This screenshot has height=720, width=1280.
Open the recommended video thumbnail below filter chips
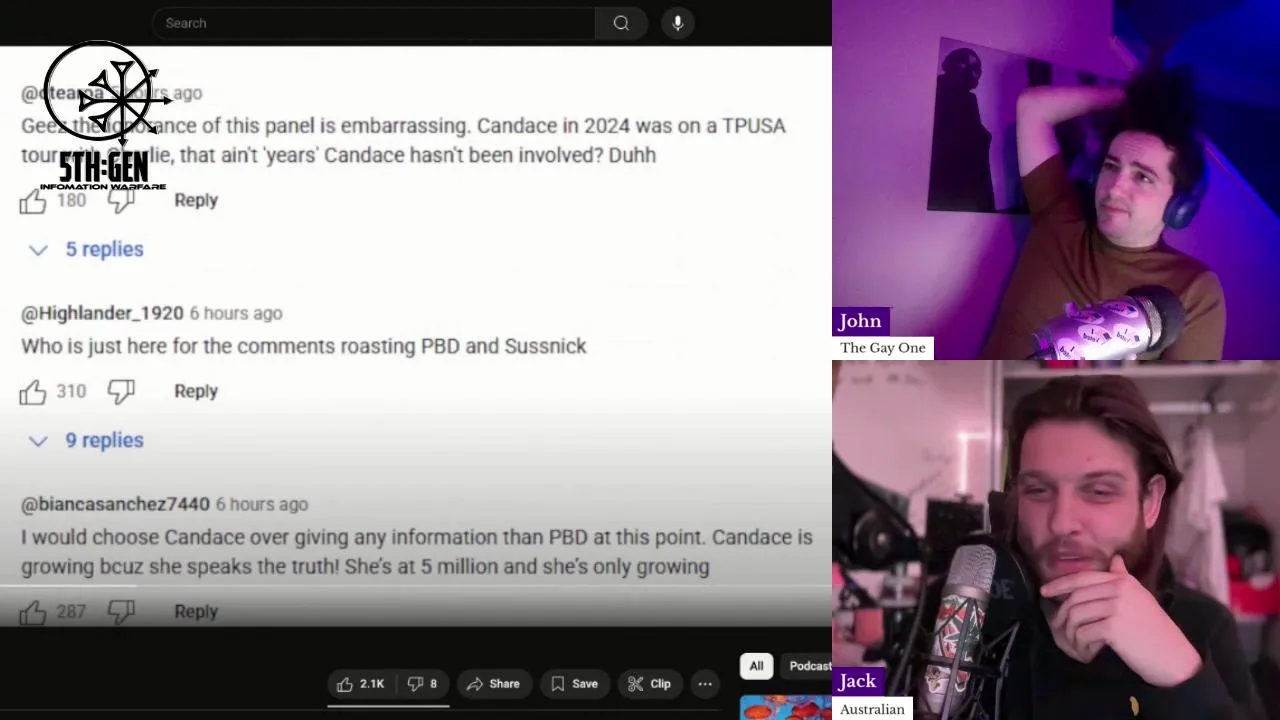click(x=786, y=708)
